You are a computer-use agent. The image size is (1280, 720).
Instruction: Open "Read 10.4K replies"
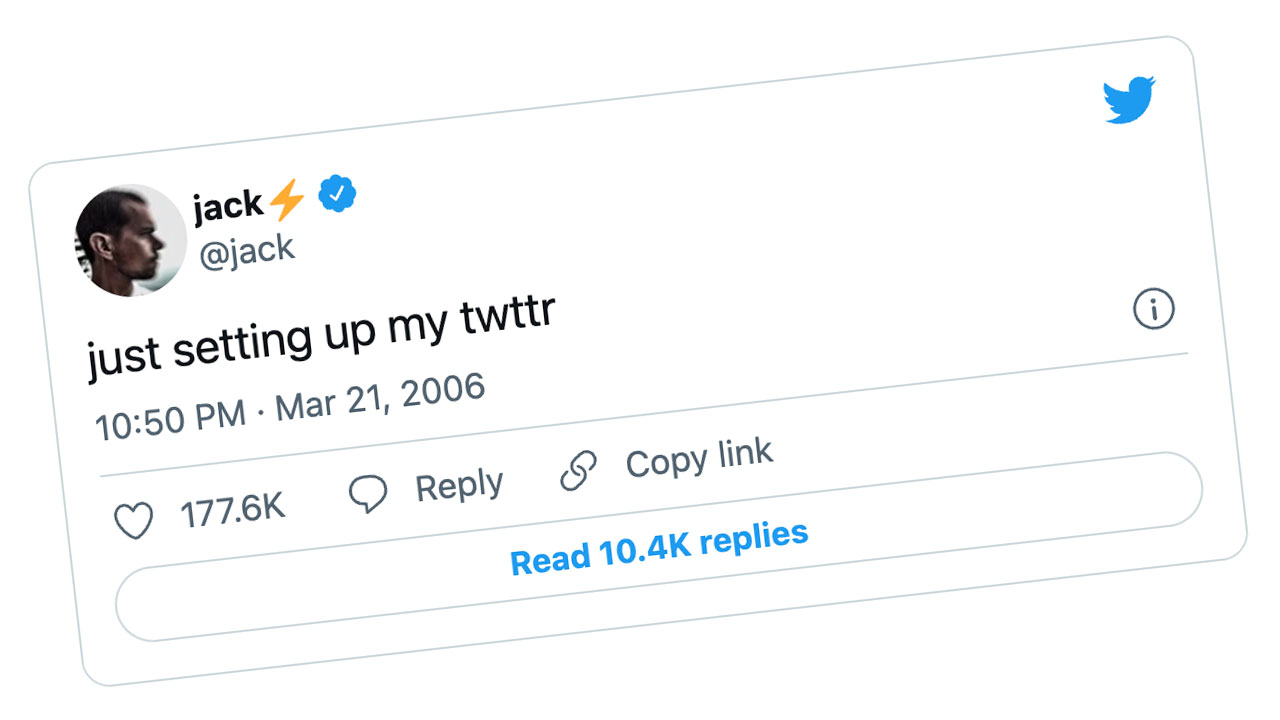point(659,548)
